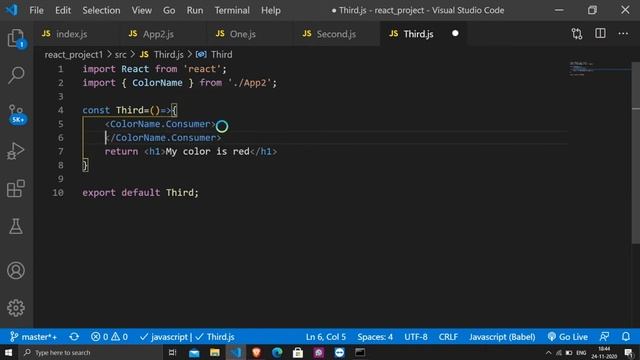Image resolution: width=640 pixels, height=360 pixels.
Task: Split the editor to the right
Action: click(600, 33)
